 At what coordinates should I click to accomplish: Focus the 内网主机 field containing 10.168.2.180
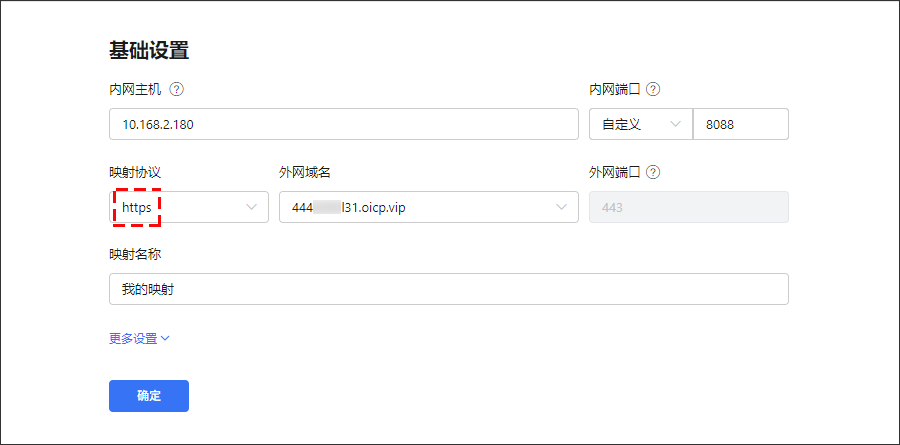(343, 124)
